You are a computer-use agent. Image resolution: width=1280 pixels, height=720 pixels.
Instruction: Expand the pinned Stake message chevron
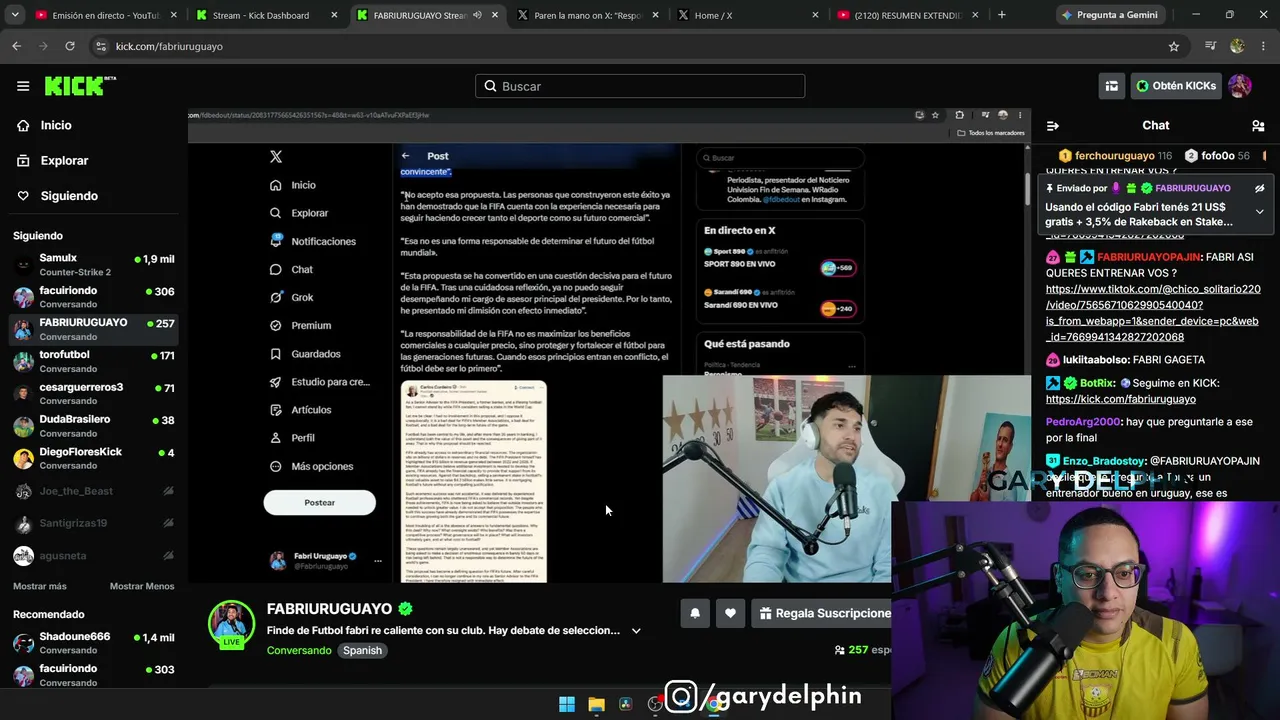coord(1260,212)
